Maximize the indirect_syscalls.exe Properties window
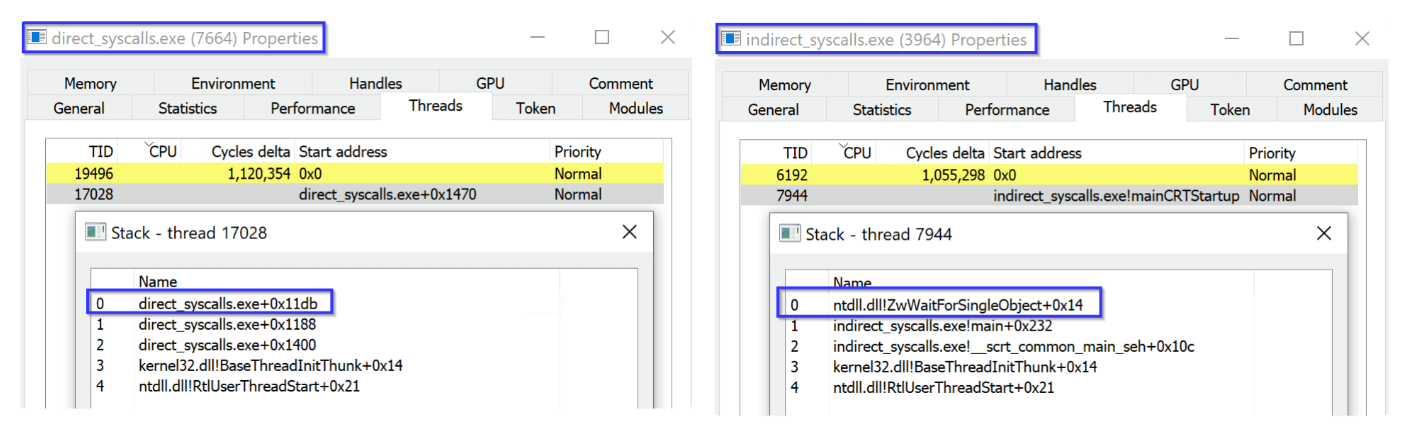The image size is (1418, 439). click(x=1296, y=39)
